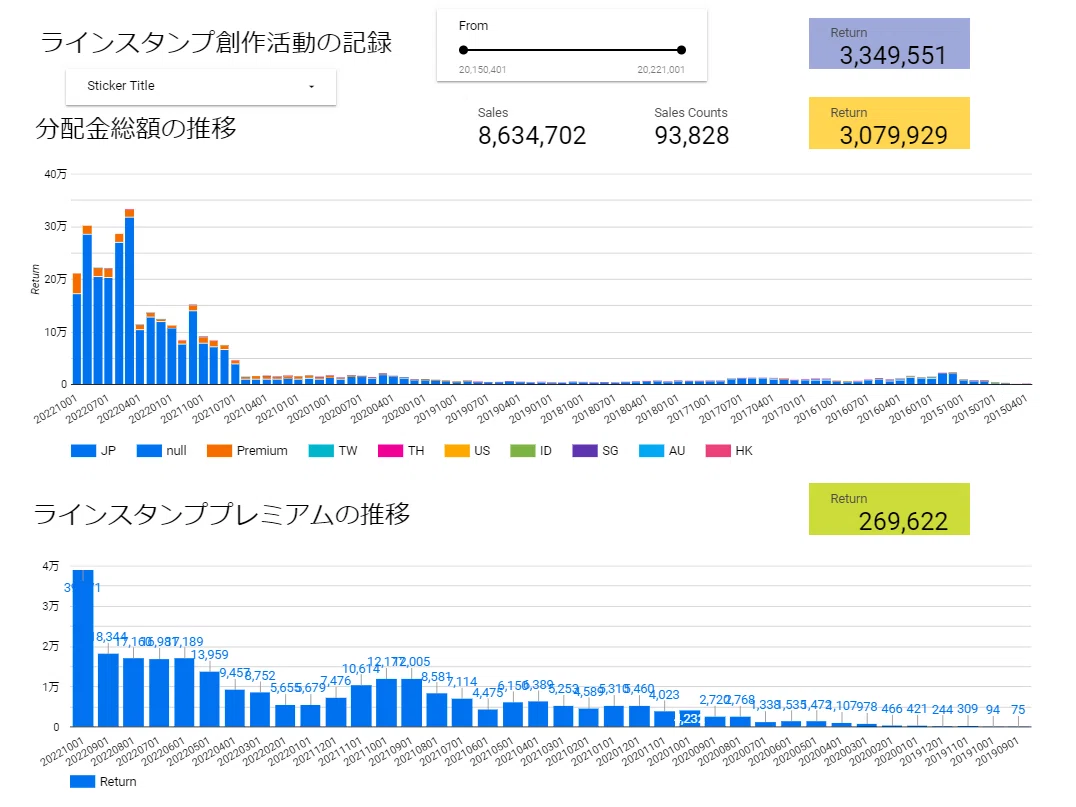Image resolution: width=1076 pixels, height=807 pixels.
Task: Click the Return y-axis title of top chart
Action: pos(35,279)
